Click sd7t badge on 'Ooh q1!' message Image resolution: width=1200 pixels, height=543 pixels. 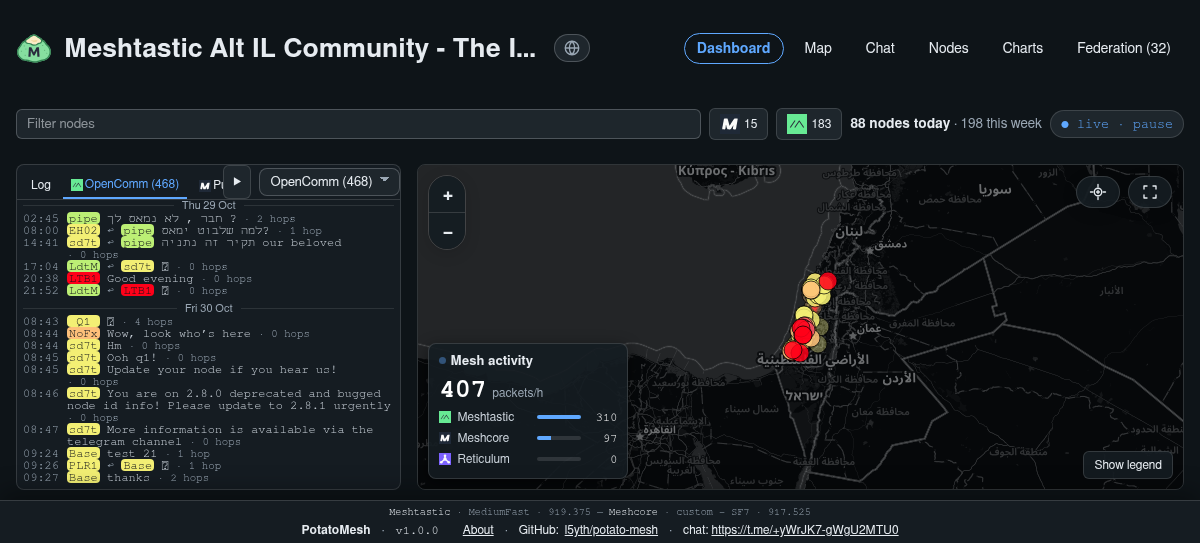pyautogui.click(x=83, y=357)
